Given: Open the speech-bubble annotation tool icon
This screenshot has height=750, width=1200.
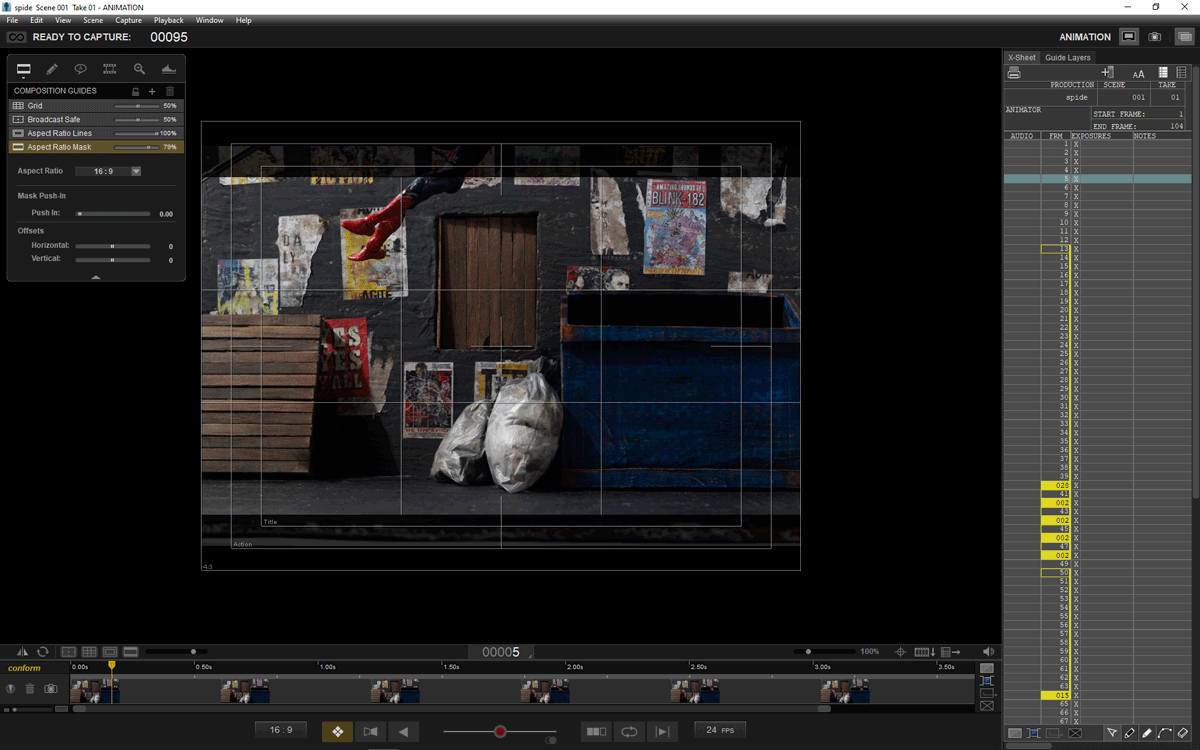Looking at the screenshot, I should pos(81,69).
